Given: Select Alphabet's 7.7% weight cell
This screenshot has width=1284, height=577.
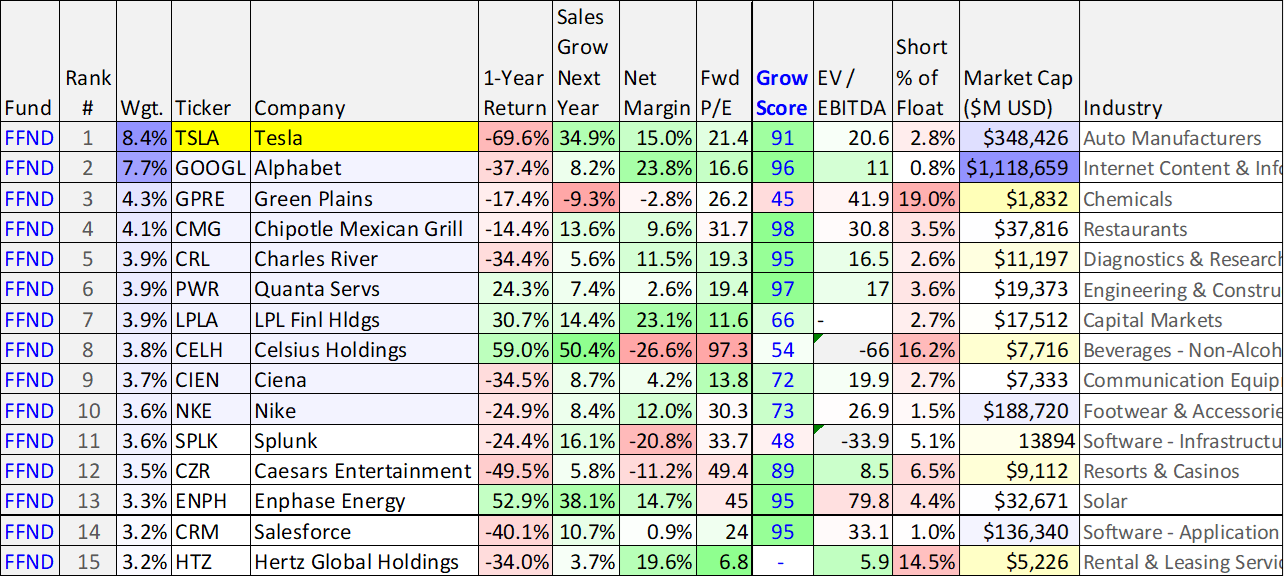Looking at the screenshot, I should [x=145, y=168].
